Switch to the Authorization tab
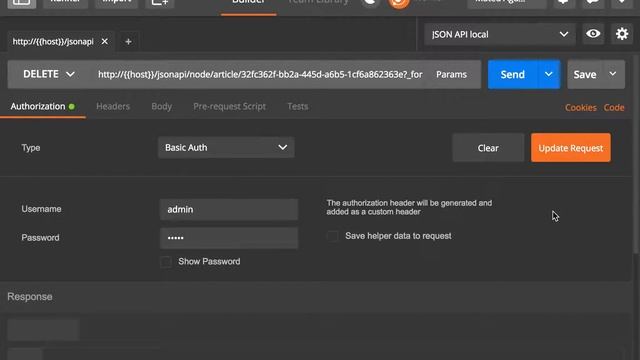The width and height of the screenshot is (640, 360). point(42,107)
